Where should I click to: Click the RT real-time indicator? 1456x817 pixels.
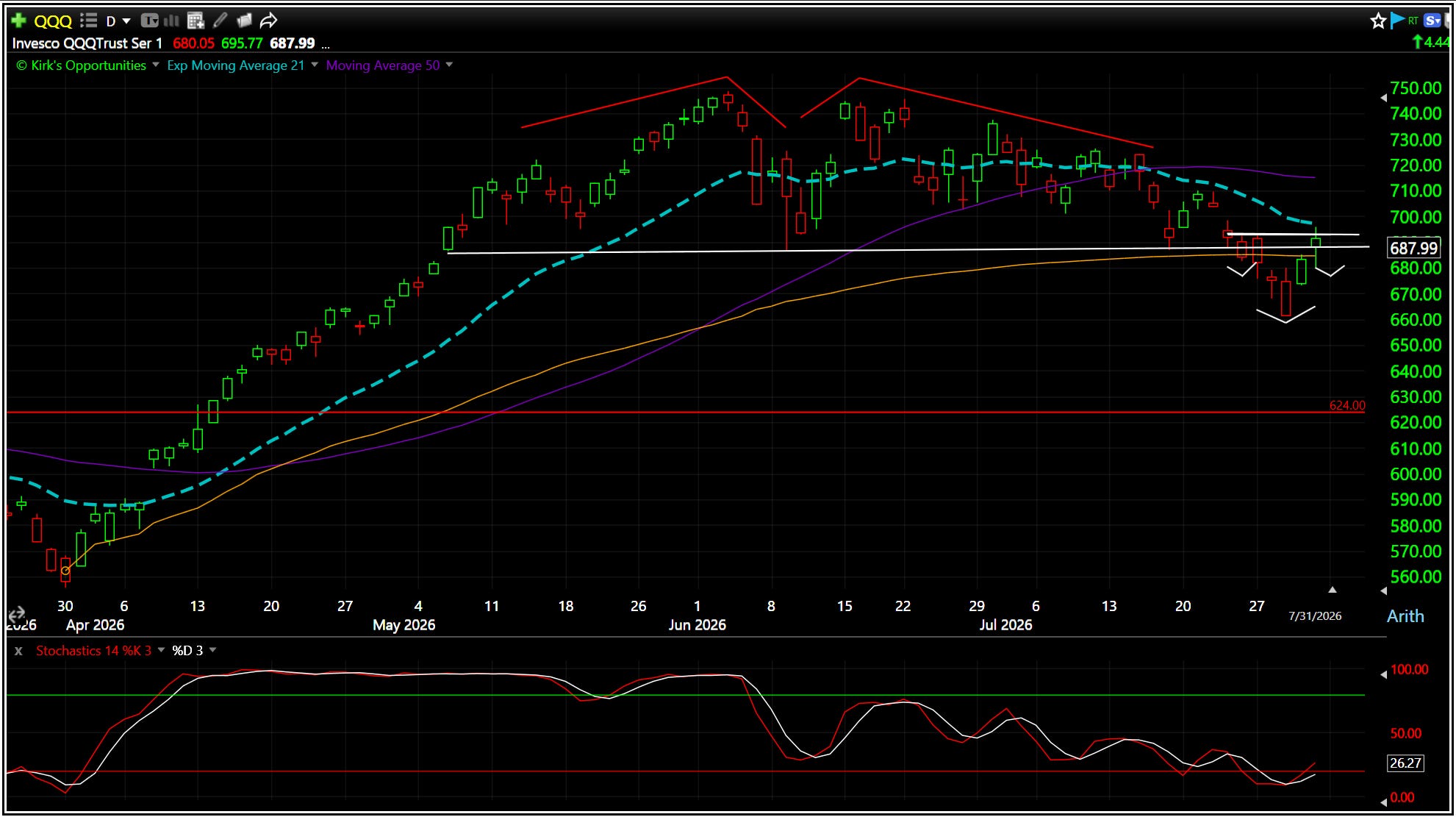1413,21
